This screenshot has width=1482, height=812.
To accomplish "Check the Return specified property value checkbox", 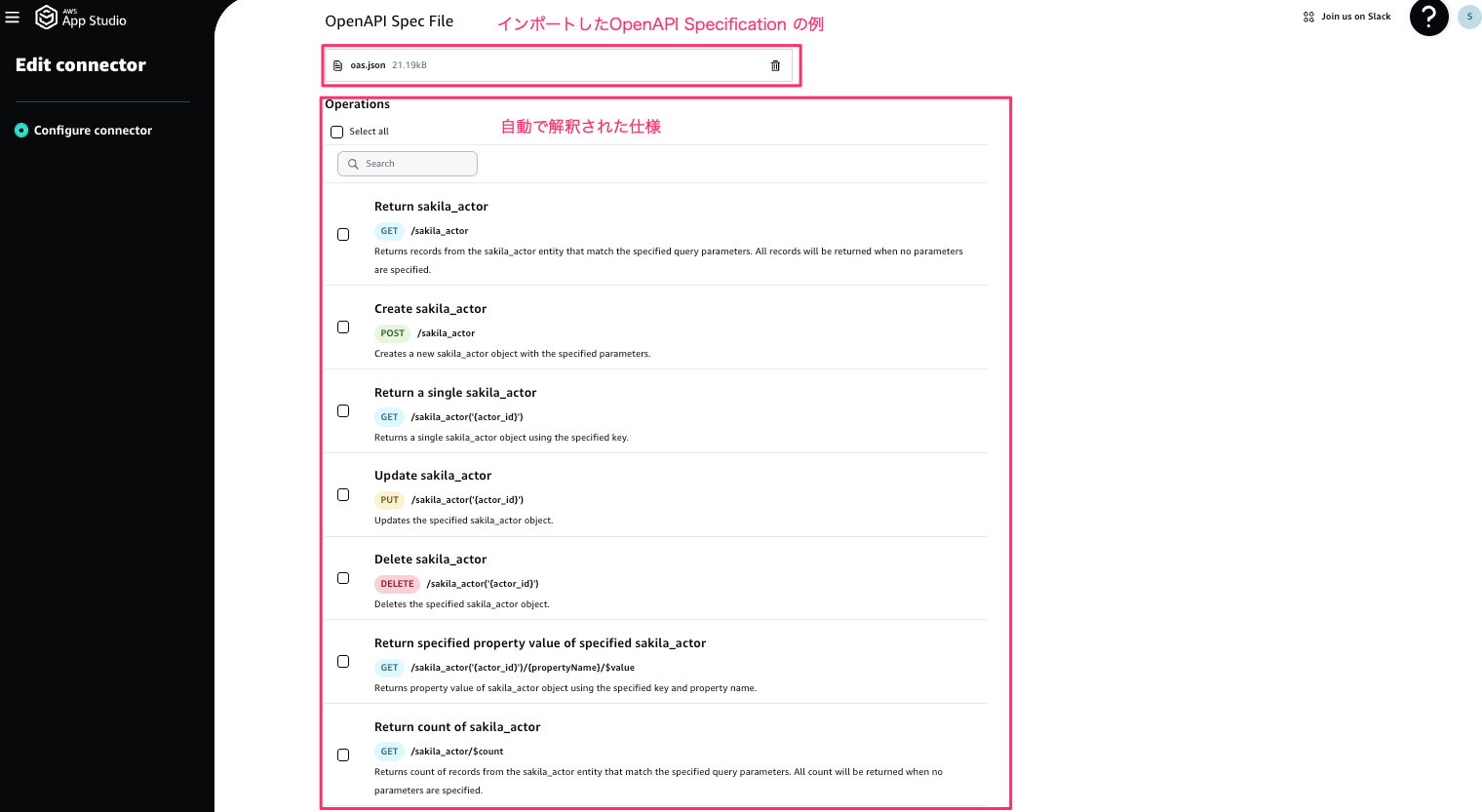I will click(x=343, y=661).
